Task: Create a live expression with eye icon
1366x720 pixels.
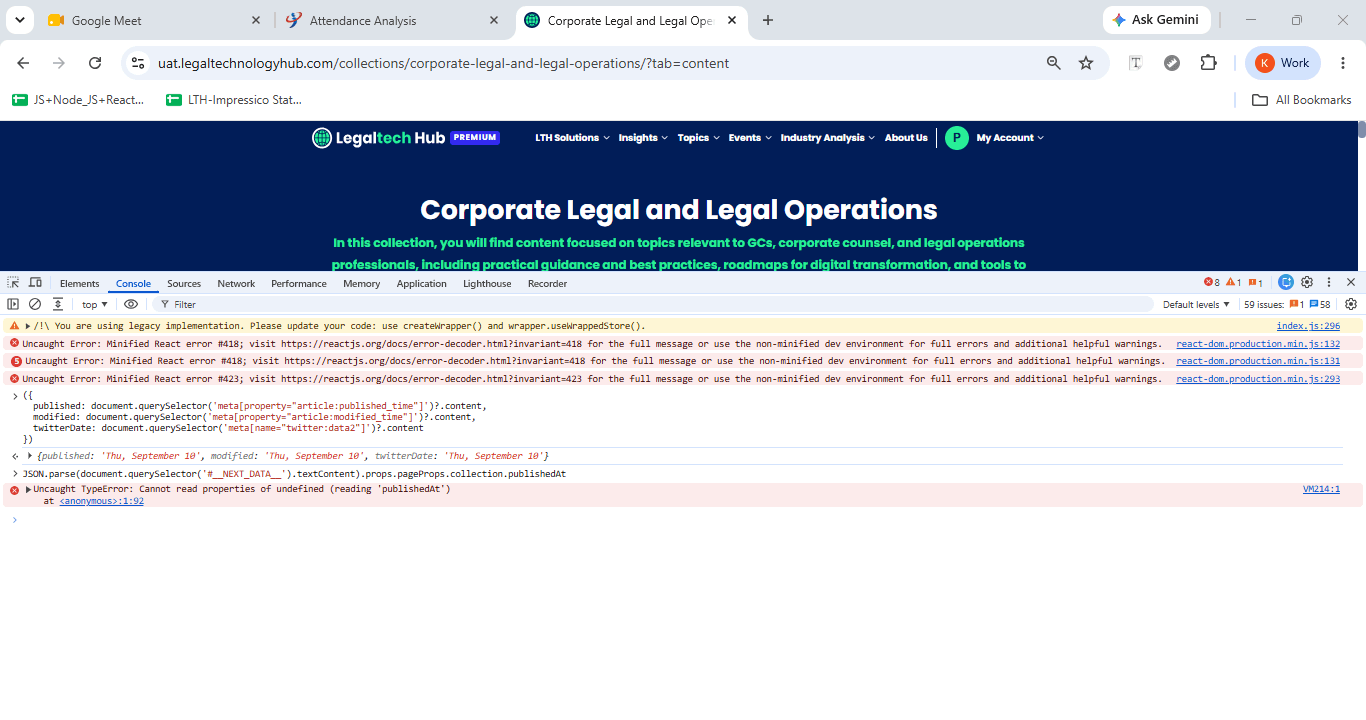Action: click(131, 304)
